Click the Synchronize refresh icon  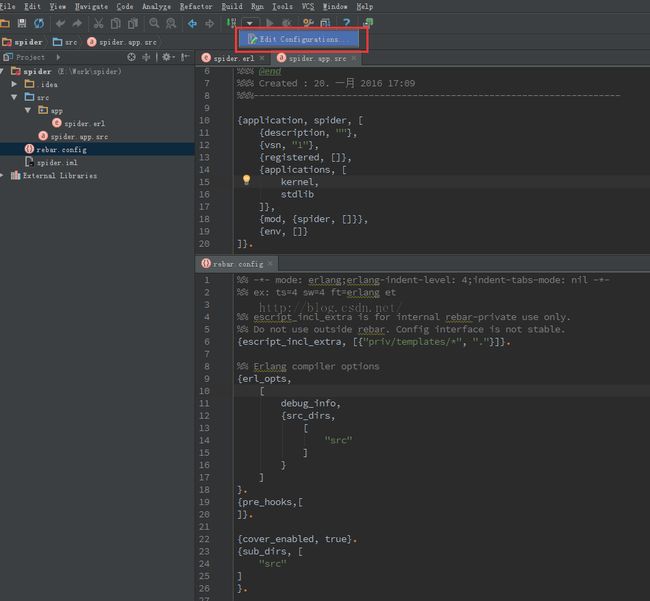click(x=39, y=24)
